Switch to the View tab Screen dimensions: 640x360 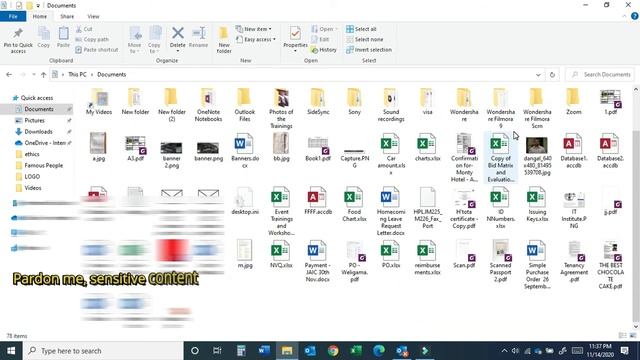[x=93, y=16]
